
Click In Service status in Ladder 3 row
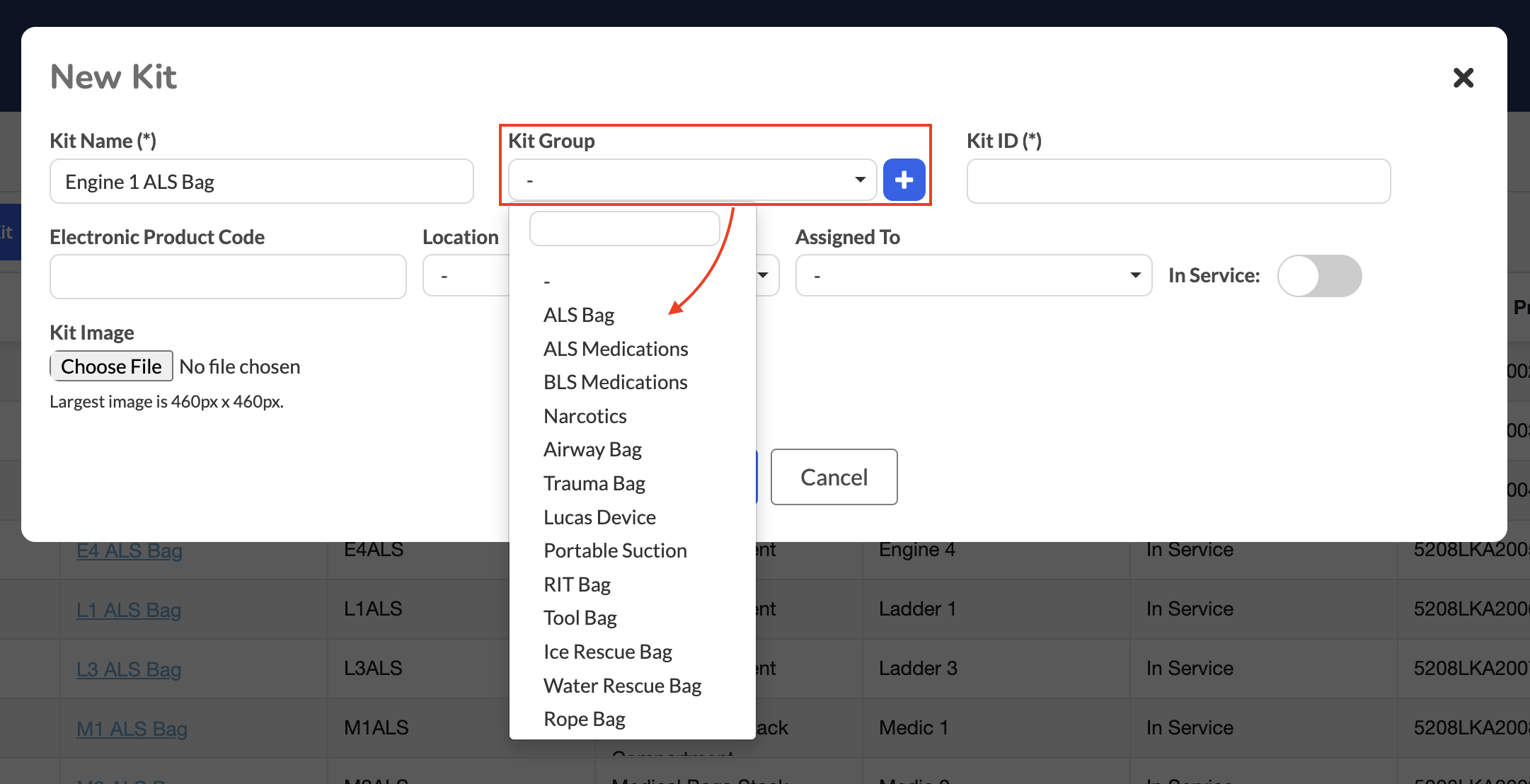coord(1190,669)
